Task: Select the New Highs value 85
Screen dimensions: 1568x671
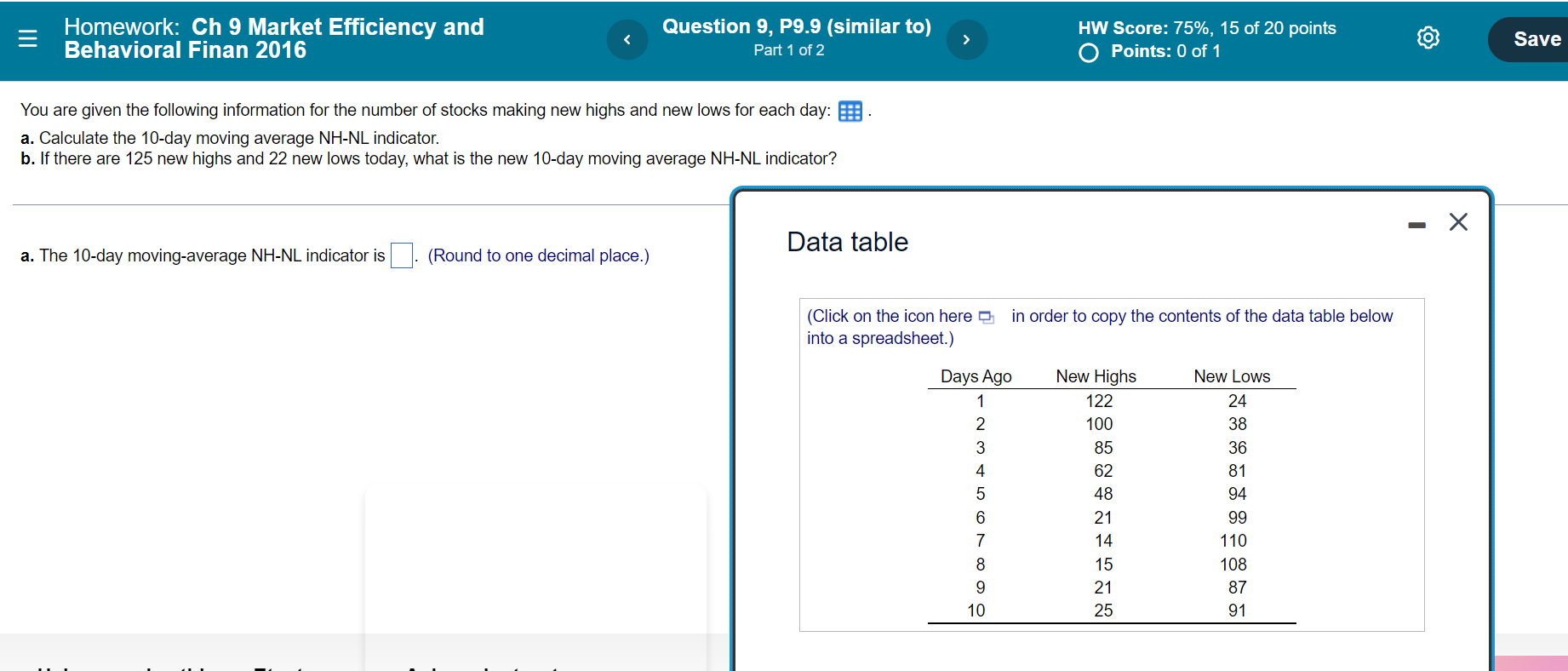Action: [1103, 448]
